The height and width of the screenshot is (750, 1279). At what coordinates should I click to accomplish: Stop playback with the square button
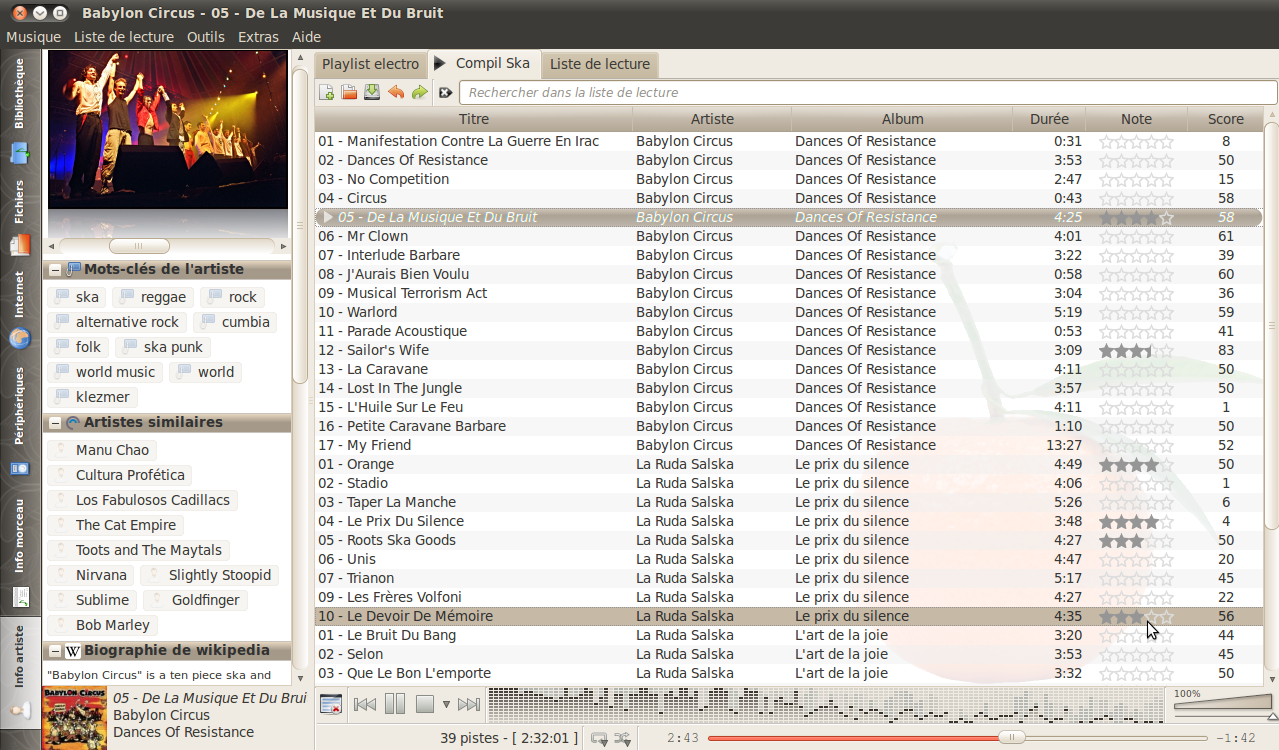coord(424,704)
